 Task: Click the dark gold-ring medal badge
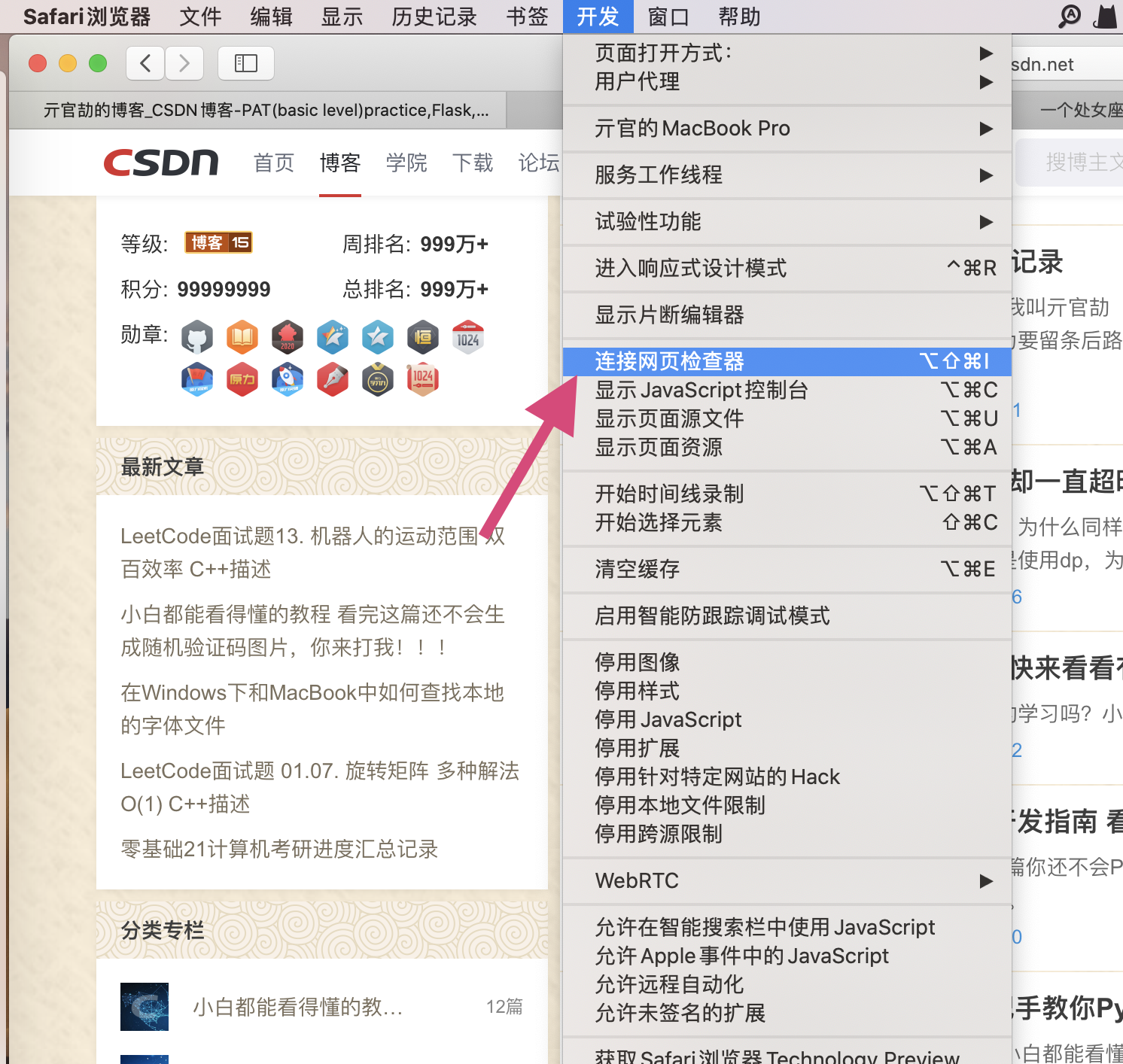tap(378, 379)
